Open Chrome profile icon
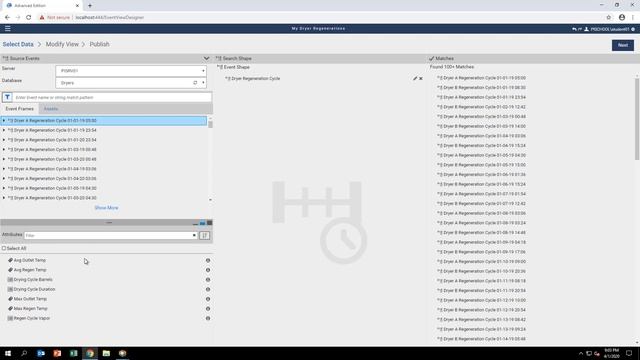 [x=622, y=18]
